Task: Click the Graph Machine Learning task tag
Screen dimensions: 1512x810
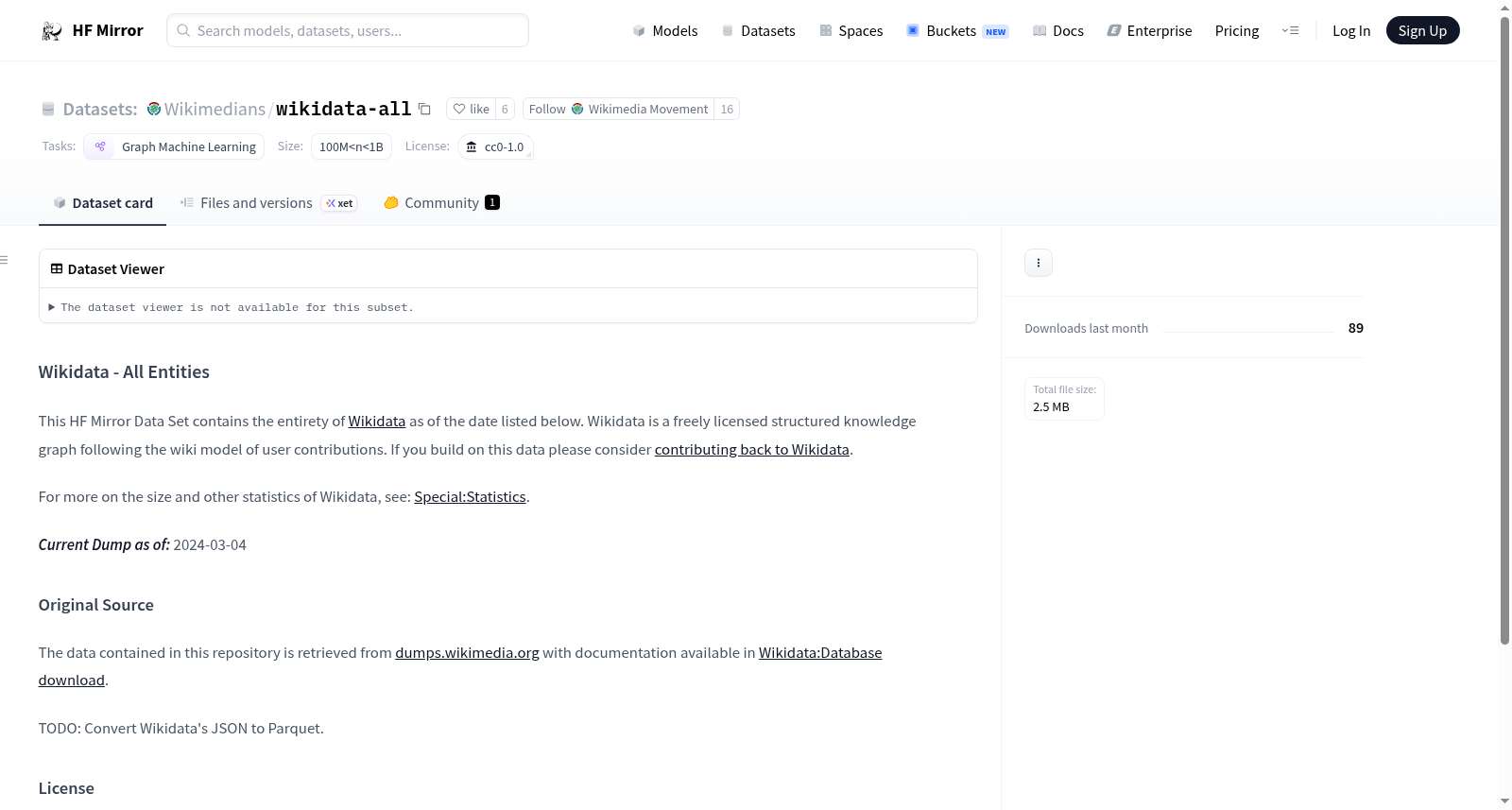Action: tap(174, 147)
